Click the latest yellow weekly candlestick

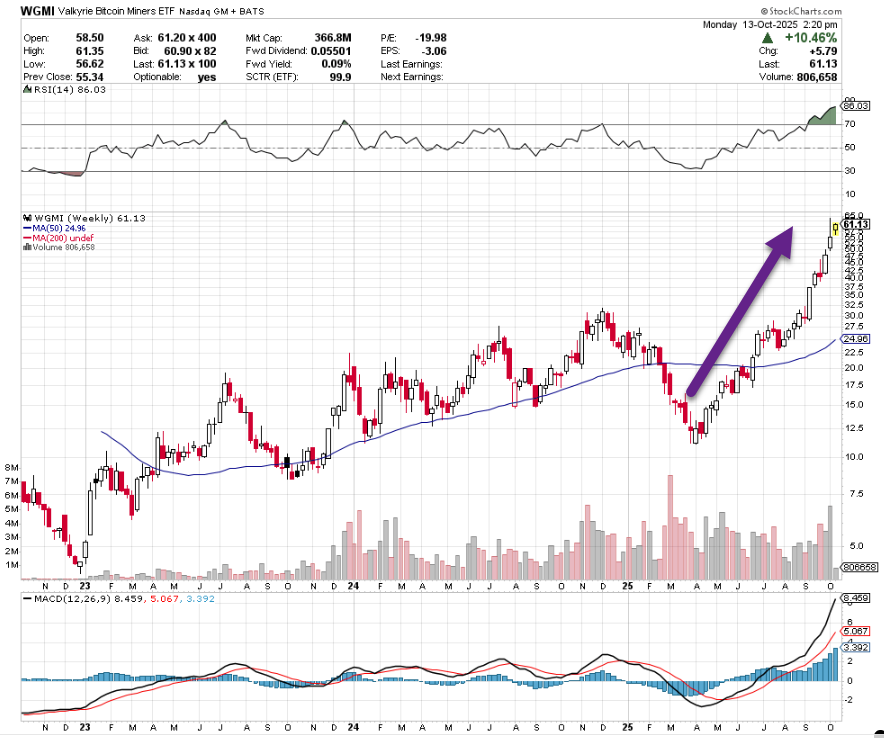click(x=835, y=229)
